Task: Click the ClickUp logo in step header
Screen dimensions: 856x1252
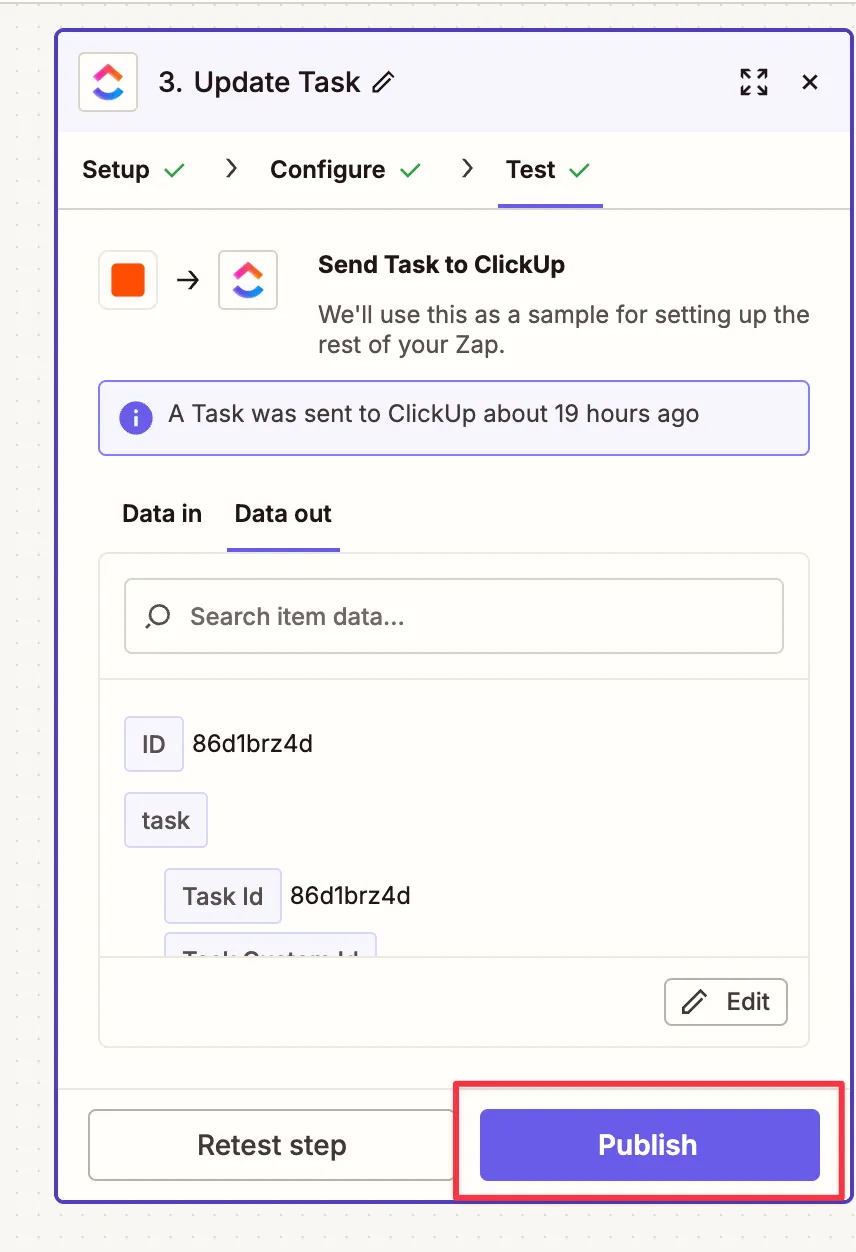Action: [108, 82]
